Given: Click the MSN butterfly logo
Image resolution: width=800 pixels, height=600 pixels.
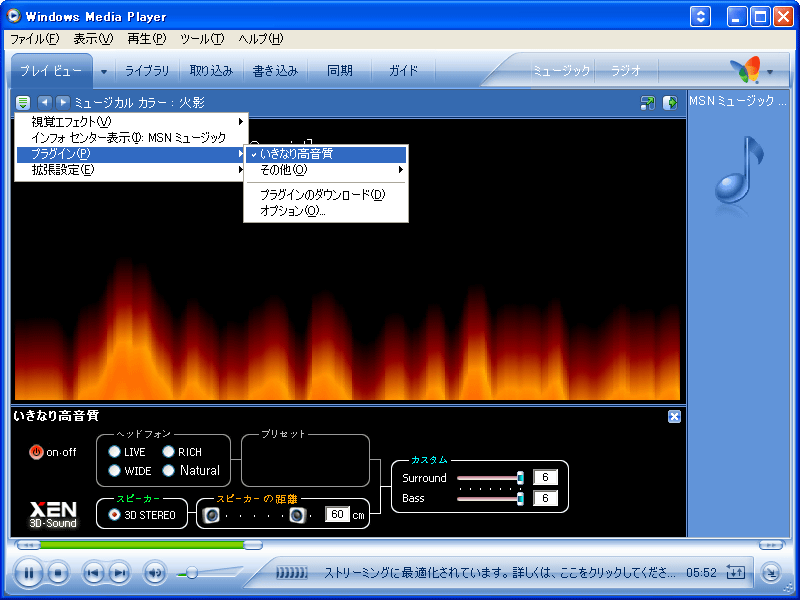Looking at the screenshot, I should click(745, 70).
